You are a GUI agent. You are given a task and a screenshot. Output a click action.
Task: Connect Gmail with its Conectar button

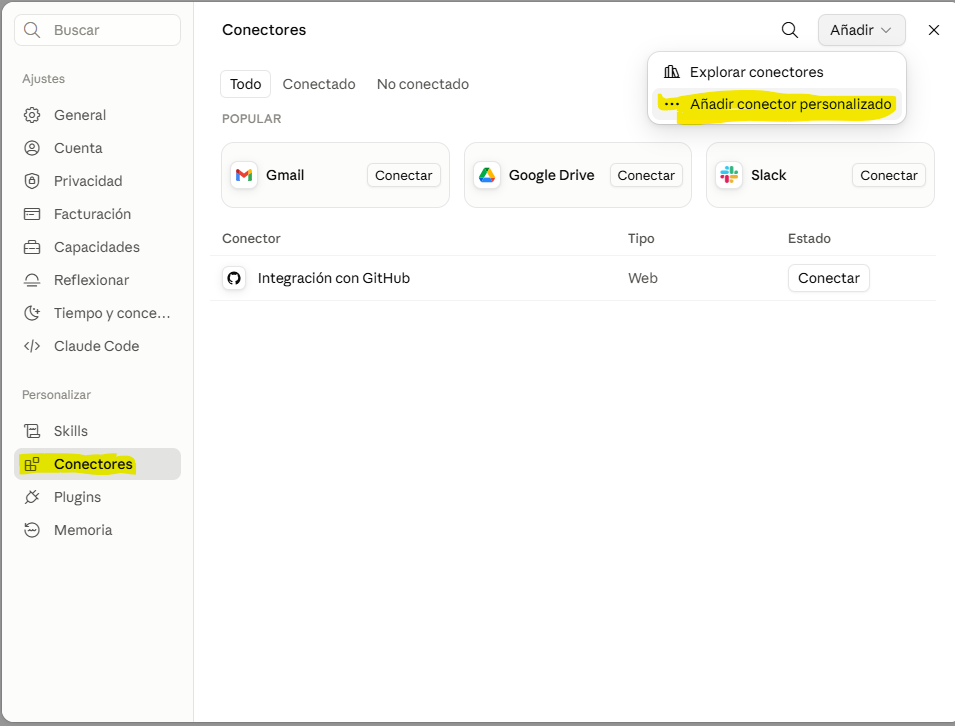[403, 175]
